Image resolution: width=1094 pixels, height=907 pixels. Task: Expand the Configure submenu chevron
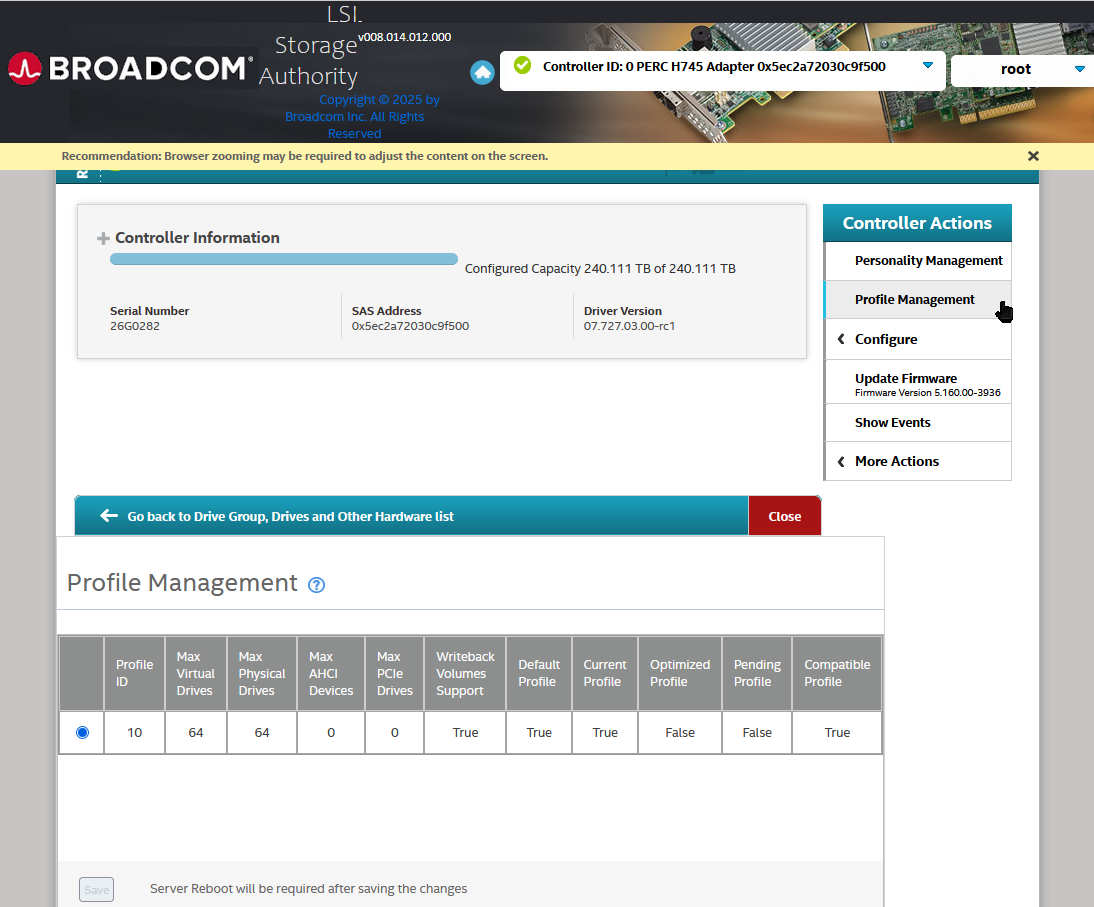pyautogui.click(x=841, y=339)
